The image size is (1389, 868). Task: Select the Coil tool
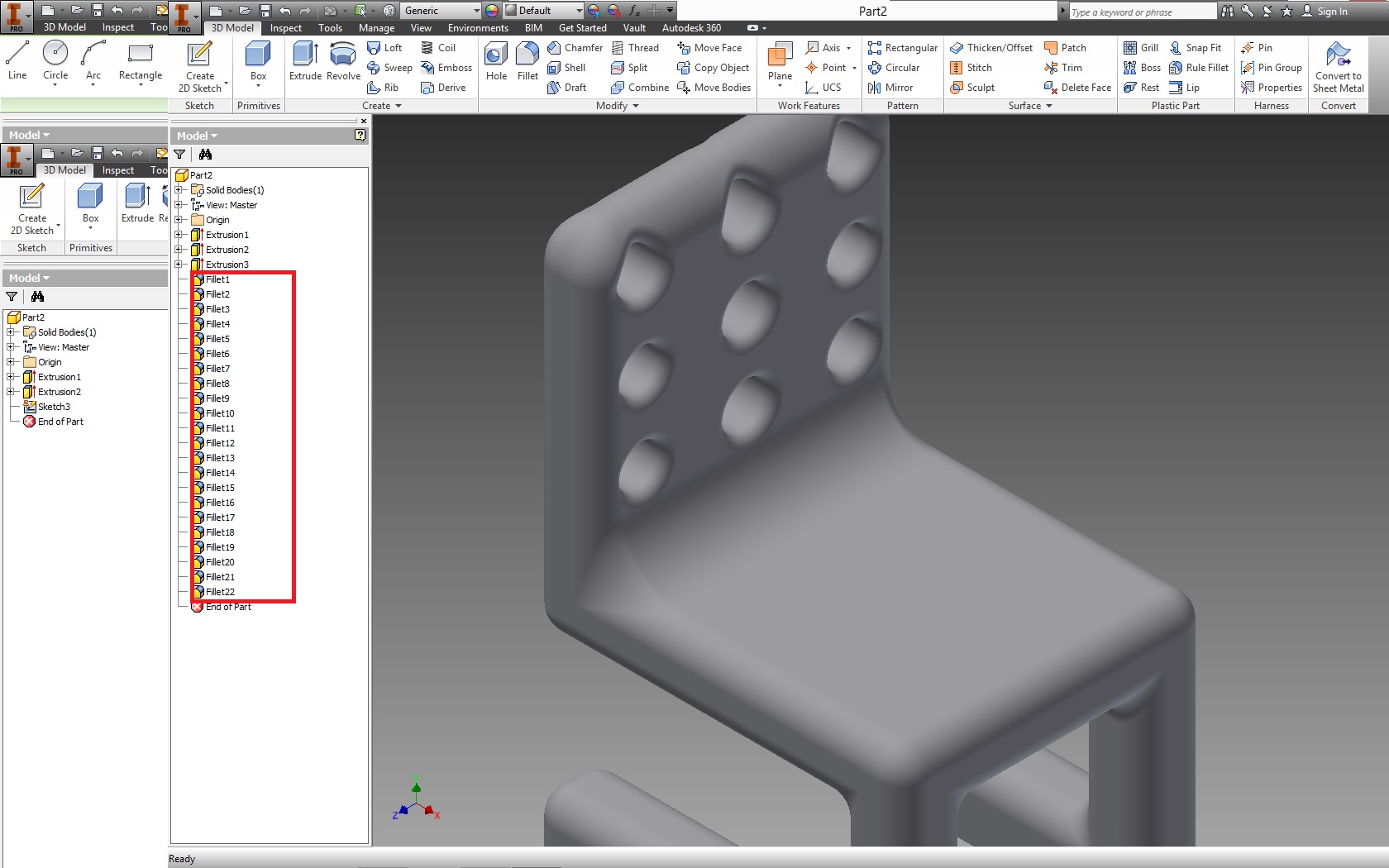pos(438,48)
